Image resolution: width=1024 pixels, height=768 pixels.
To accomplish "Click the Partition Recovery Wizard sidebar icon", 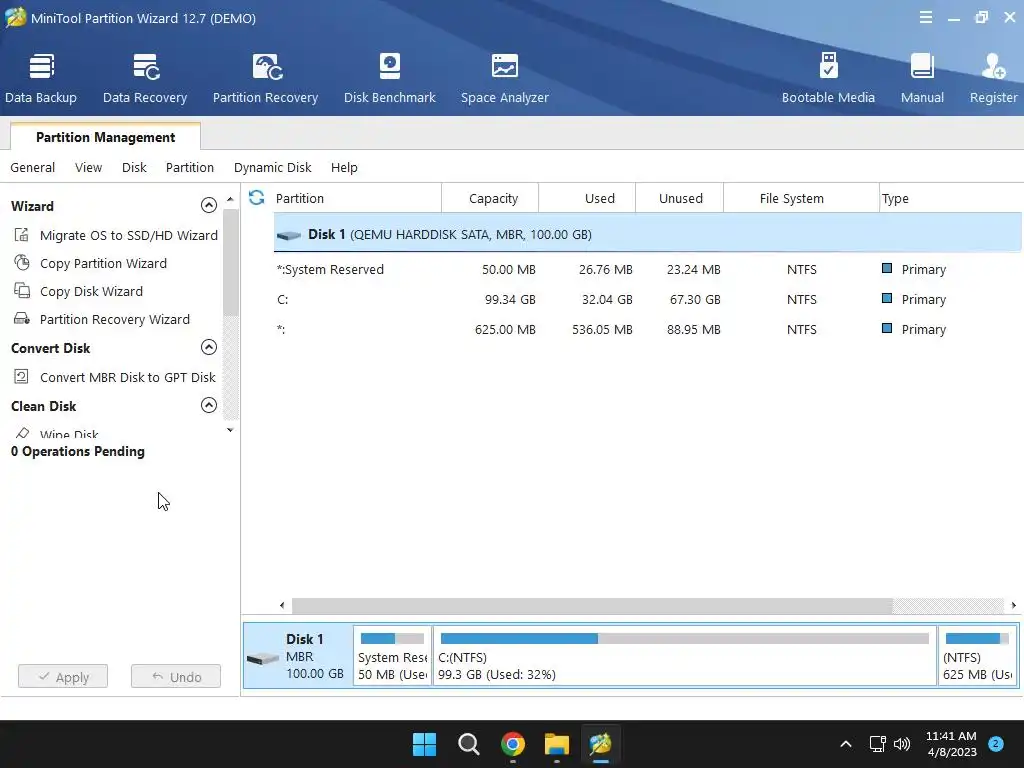I will [22, 319].
